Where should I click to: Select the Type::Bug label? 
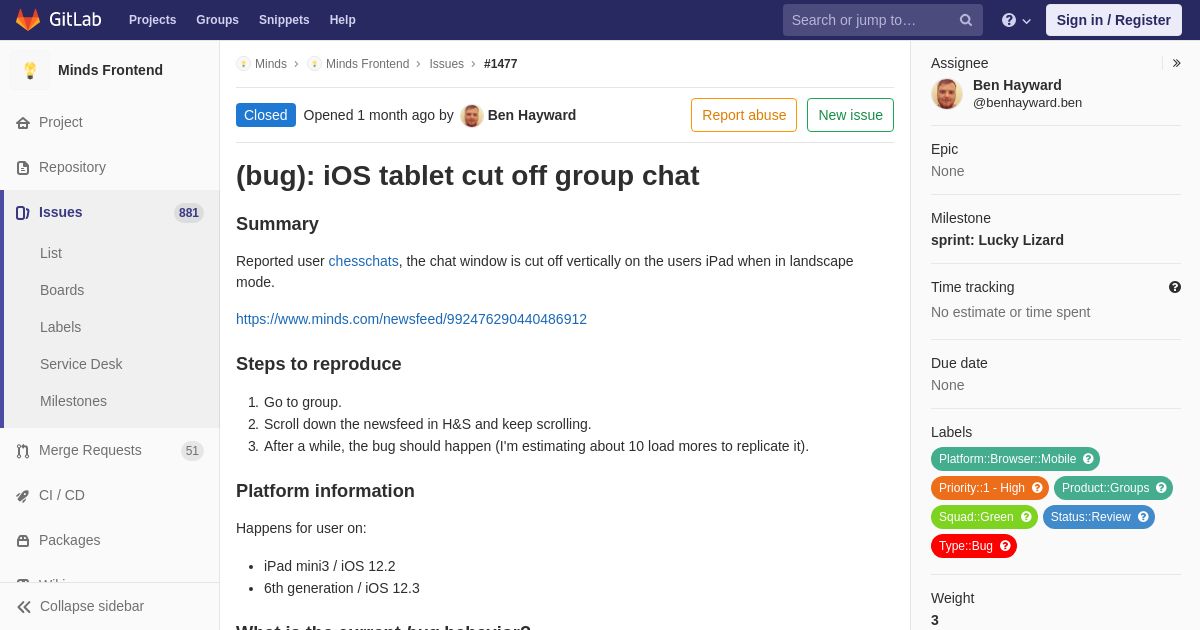click(x=965, y=546)
